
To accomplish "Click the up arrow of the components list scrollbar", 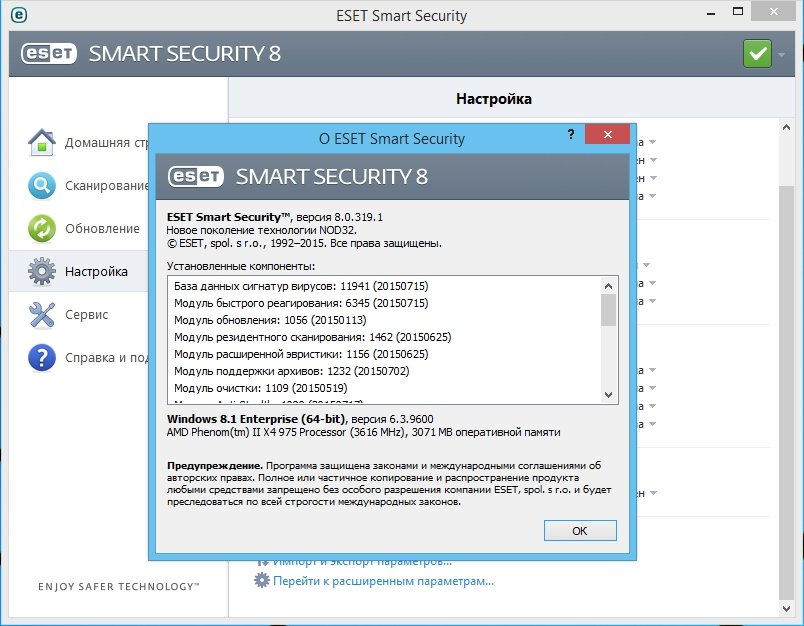I will click(x=608, y=286).
